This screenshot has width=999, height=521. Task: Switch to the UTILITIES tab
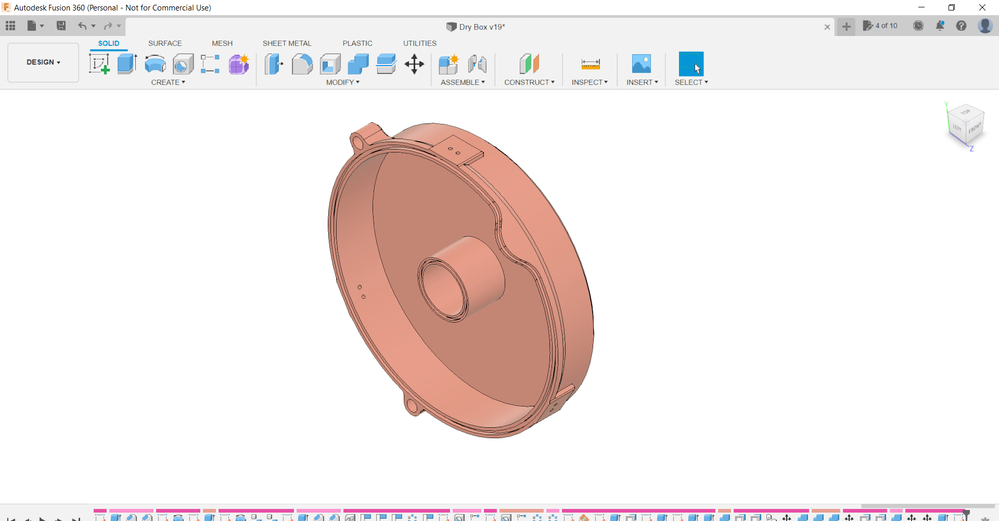tap(419, 43)
